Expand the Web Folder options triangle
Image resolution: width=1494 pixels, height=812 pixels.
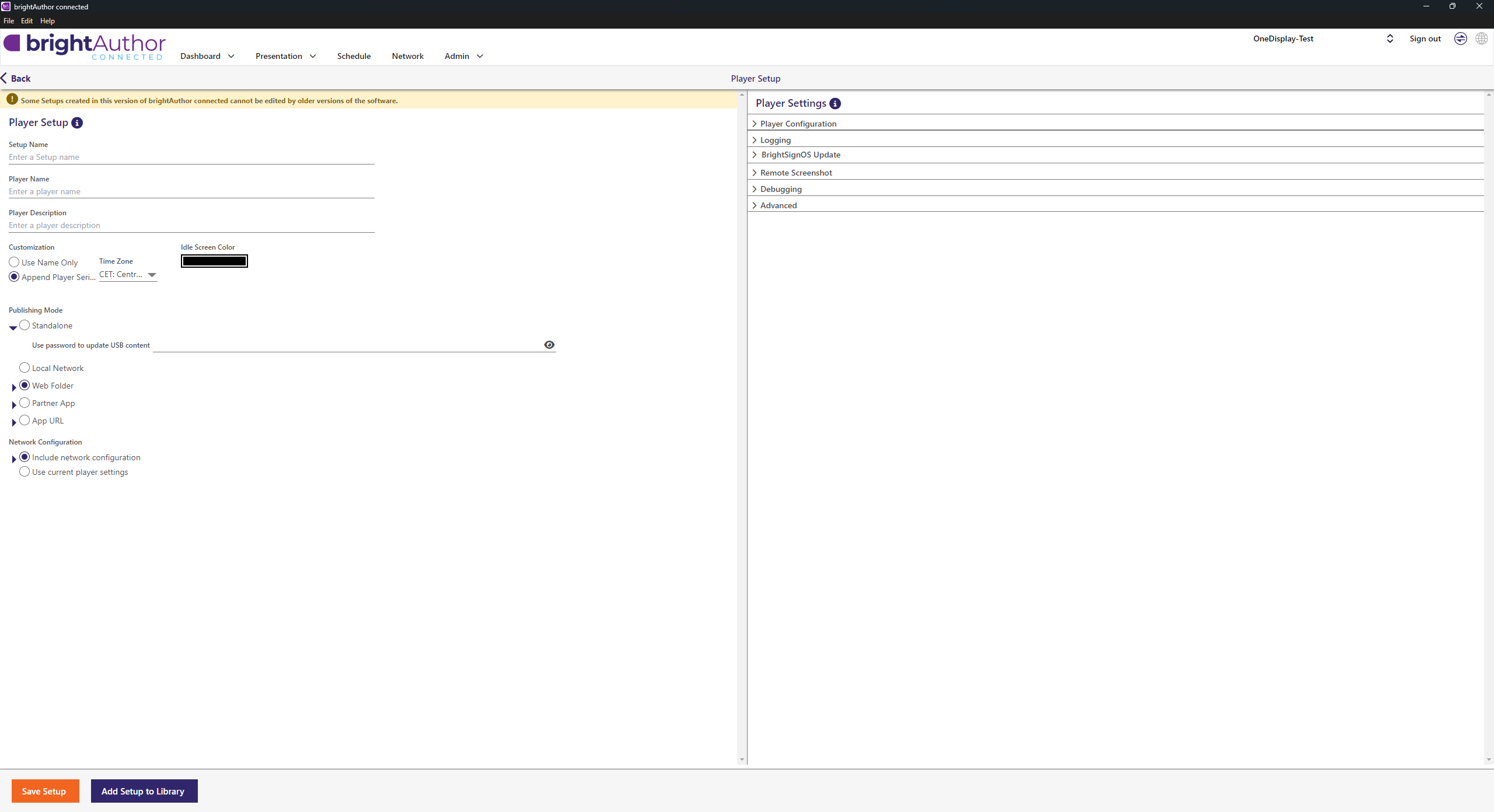tap(14, 387)
